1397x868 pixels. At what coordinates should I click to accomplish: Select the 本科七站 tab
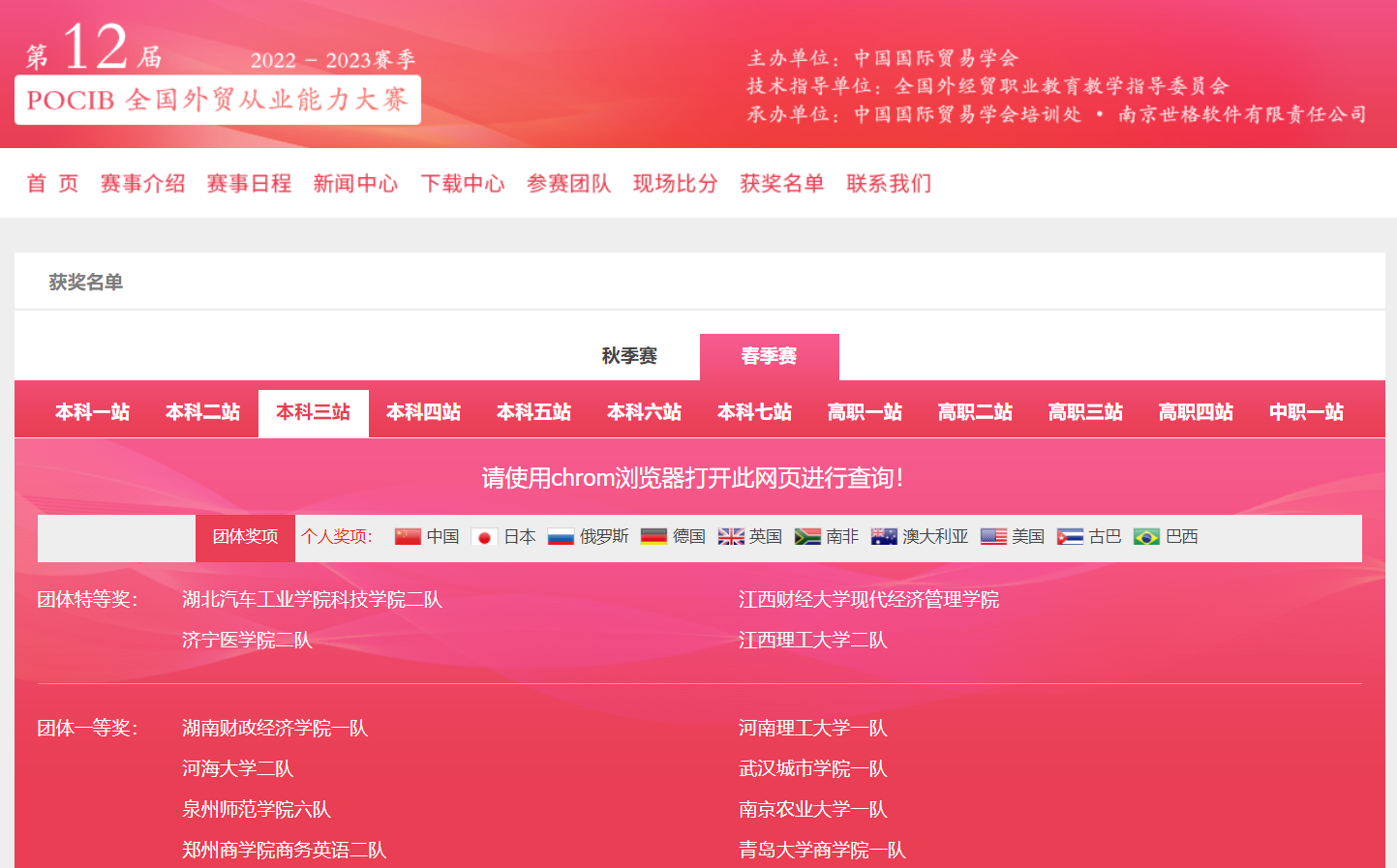click(x=755, y=412)
